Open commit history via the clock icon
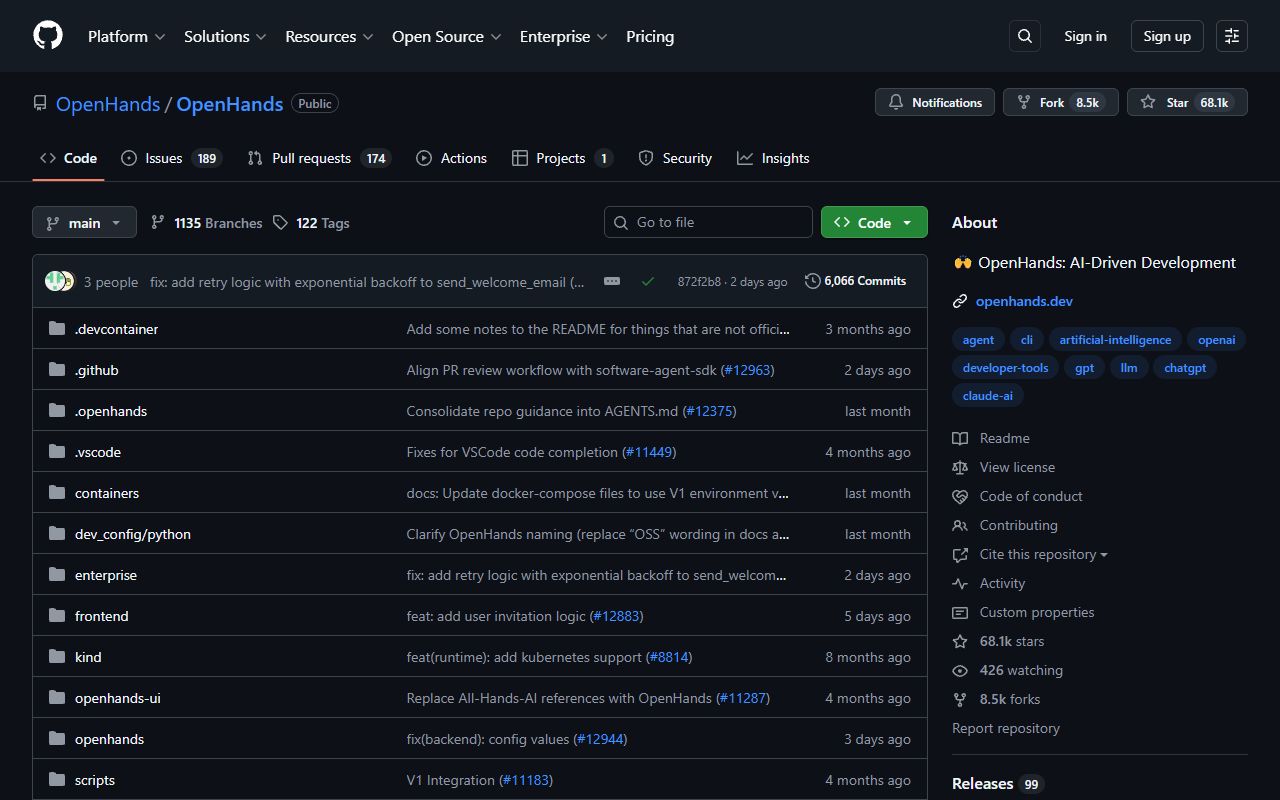Screen dimensions: 1280x800 click(811, 281)
